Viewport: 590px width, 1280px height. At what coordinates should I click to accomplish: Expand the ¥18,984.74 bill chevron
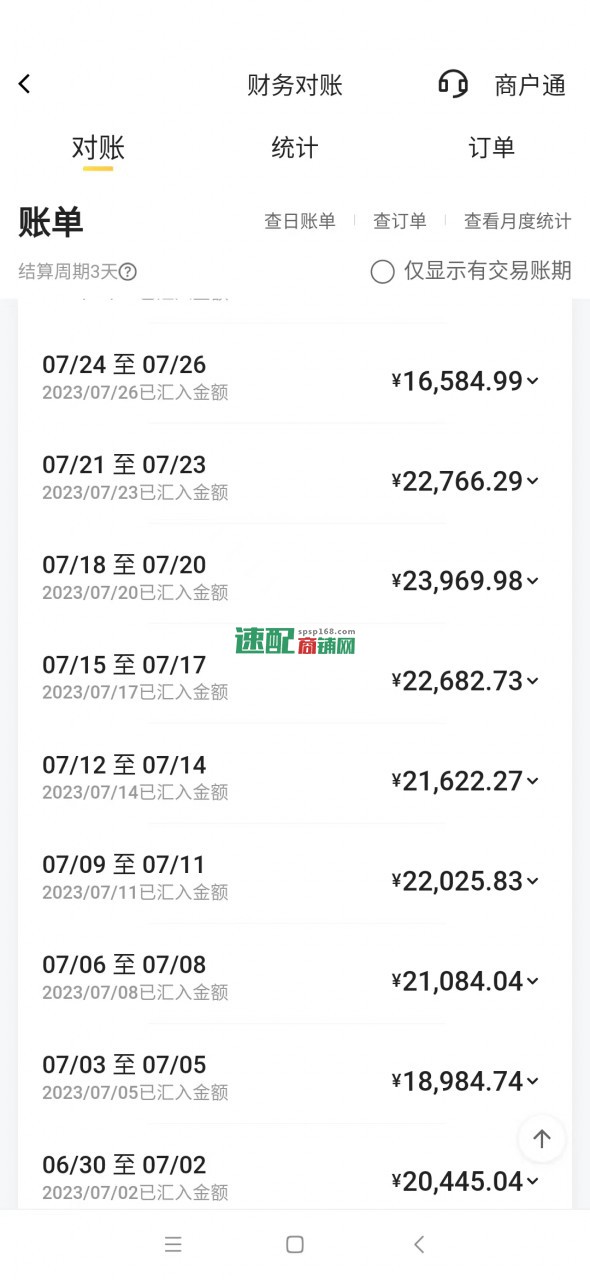point(533,1080)
